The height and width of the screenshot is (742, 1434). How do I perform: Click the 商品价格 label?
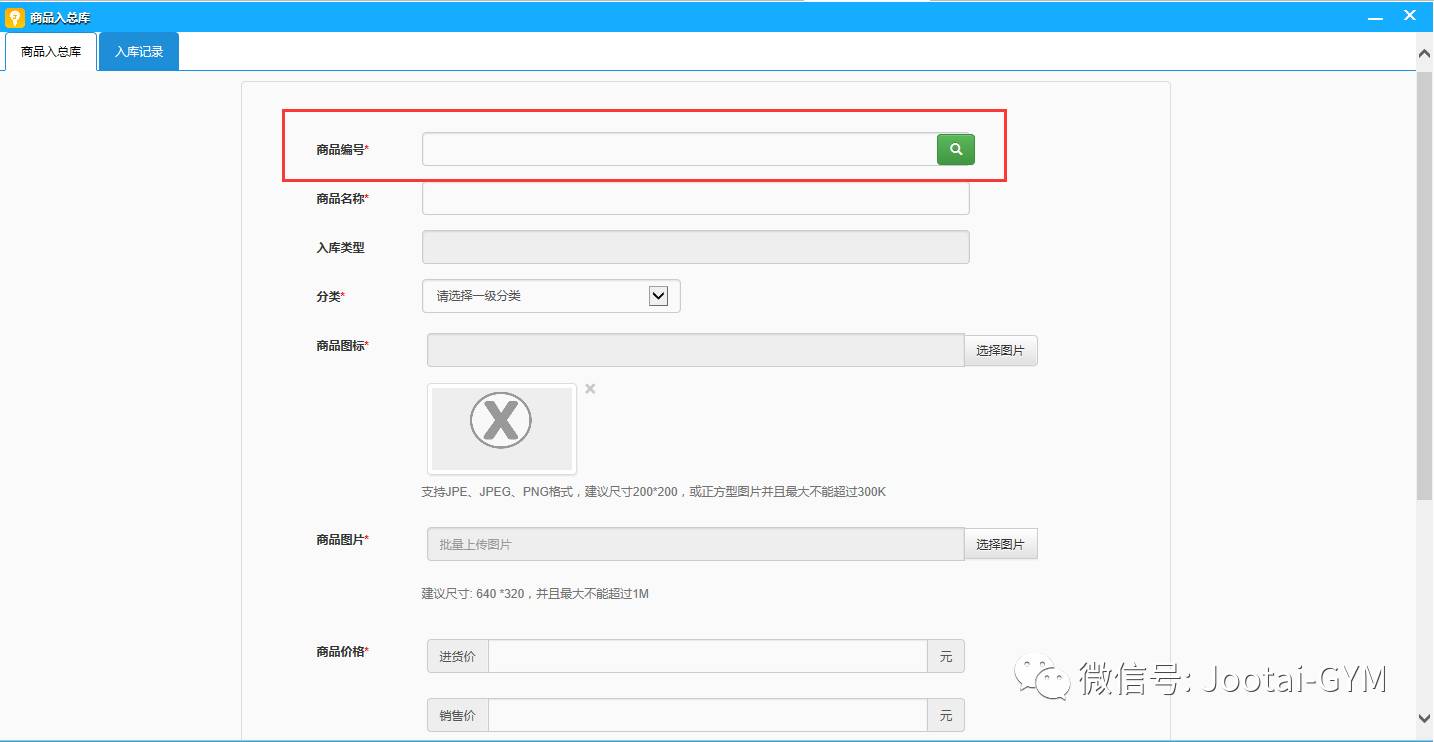tap(342, 651)
